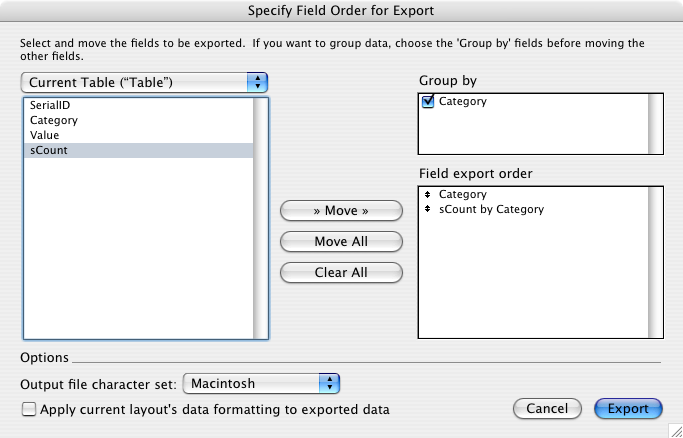Image resolution: width=683 pixels, height=438 pixels.
Task: Enable apply current layout's data formatting
Action: tap(29, 409)
